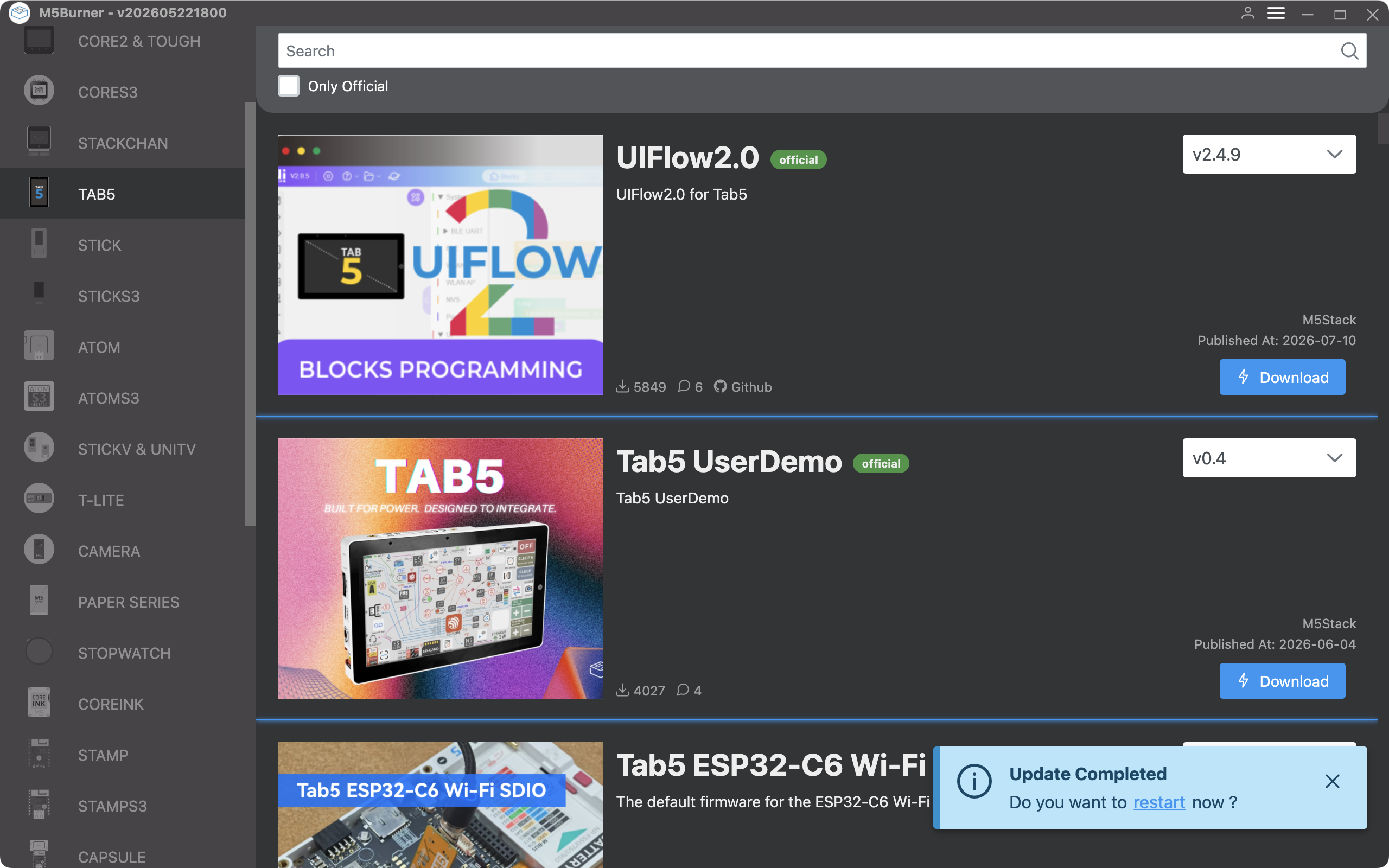This screenshot has width=1389, height=868.
Task: Click the Published At: 2026-06-04 text
Action: (x=1275, y=644)
